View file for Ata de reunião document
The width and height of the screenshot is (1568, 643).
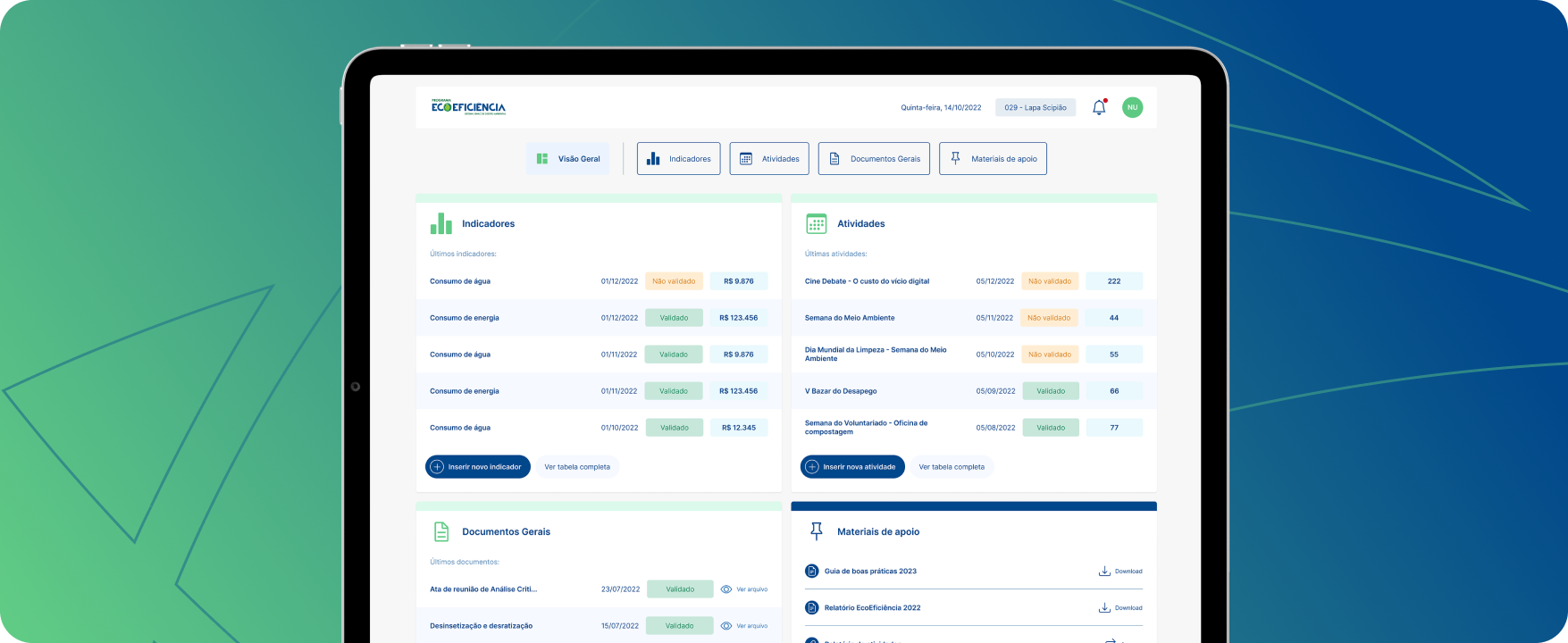point(744,589)
